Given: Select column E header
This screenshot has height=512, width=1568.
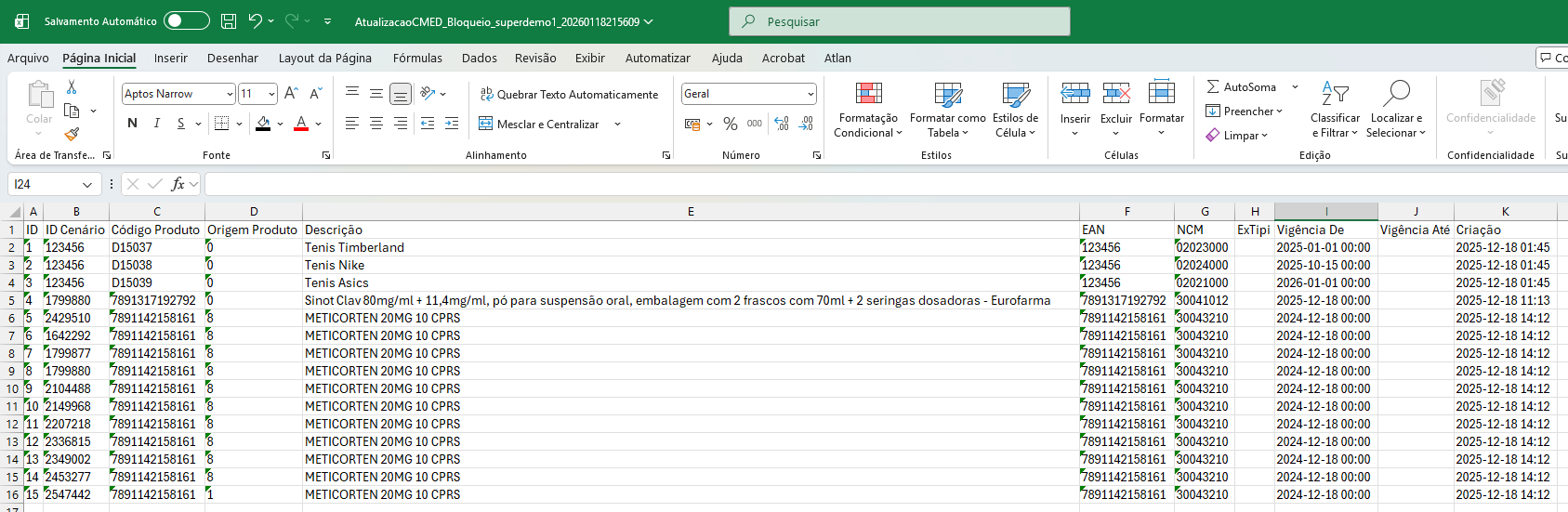Looking at the screenshot, I should (x=691, y=211).
